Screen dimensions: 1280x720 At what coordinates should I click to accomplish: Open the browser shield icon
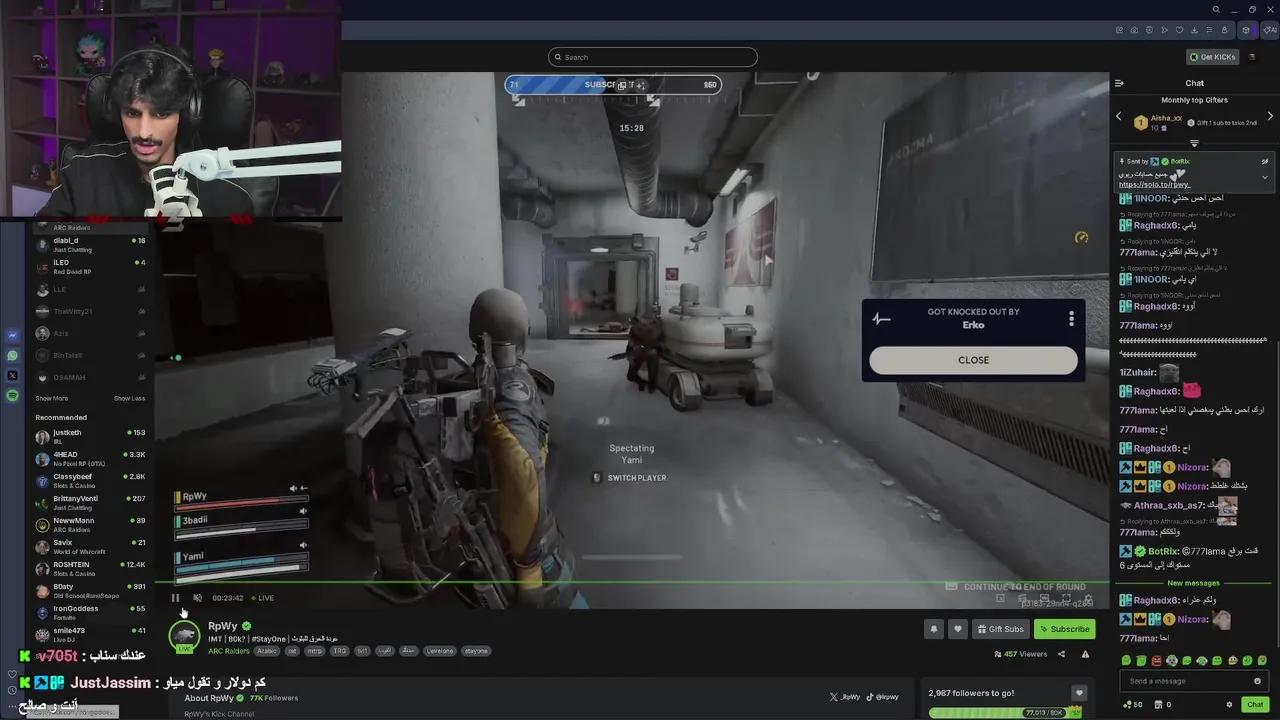pyautogui.click(x=1149, y=30)
